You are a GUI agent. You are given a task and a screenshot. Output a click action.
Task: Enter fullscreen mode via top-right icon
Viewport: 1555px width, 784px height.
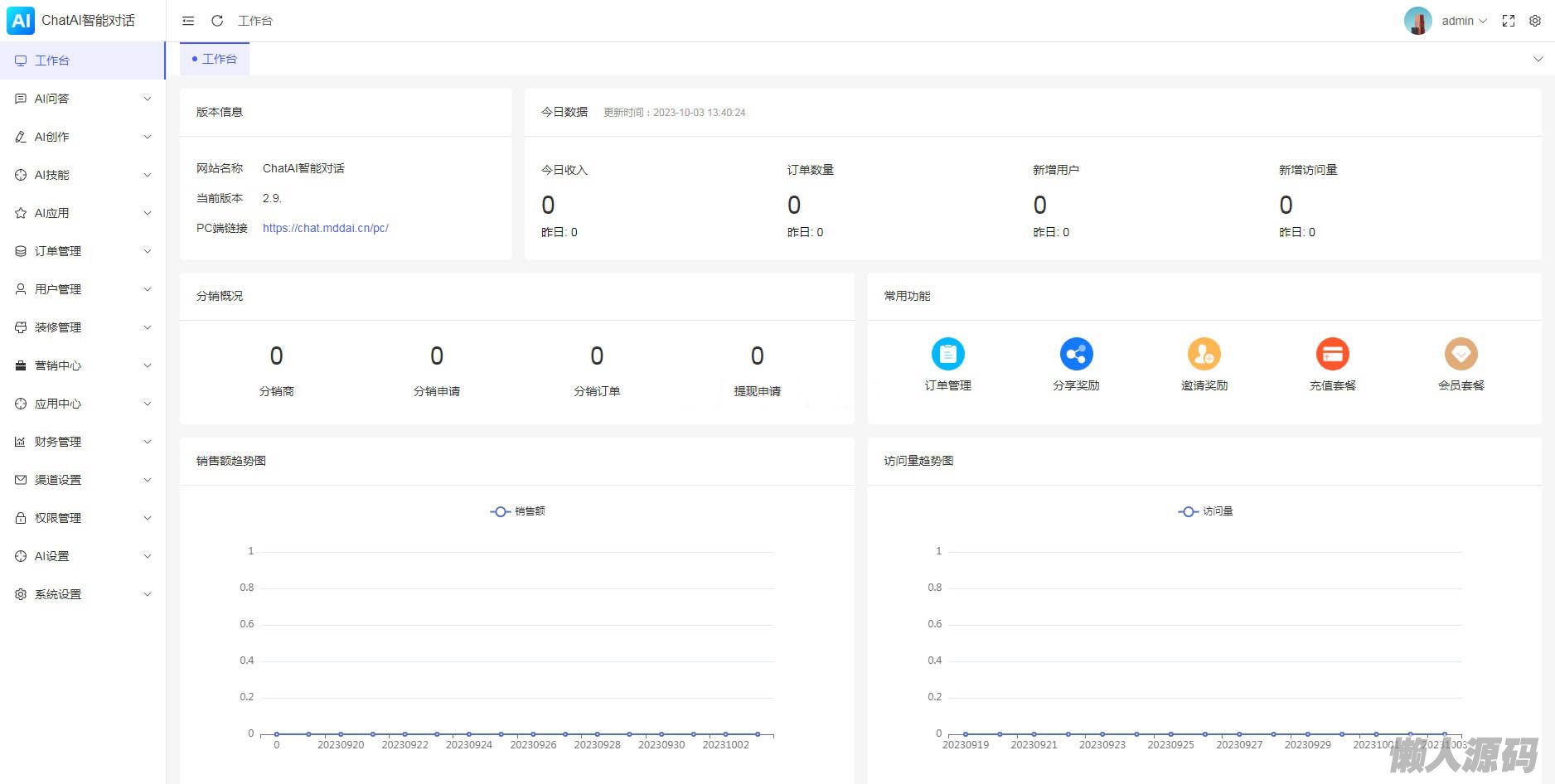(x=1508, y=21)
